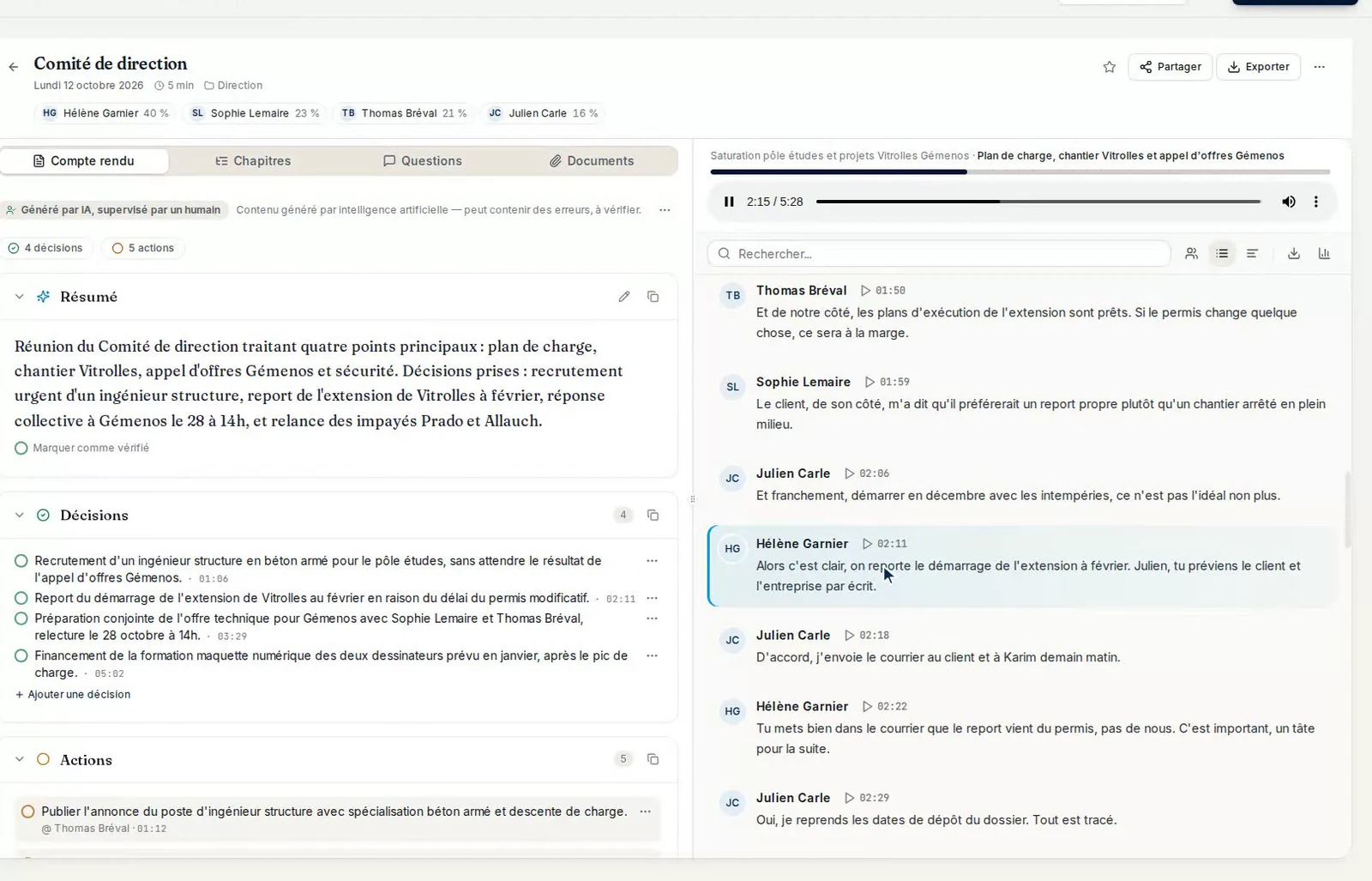Open options for the Publier l'annonce action
1372x881 pixels.
tap(645, 812)
